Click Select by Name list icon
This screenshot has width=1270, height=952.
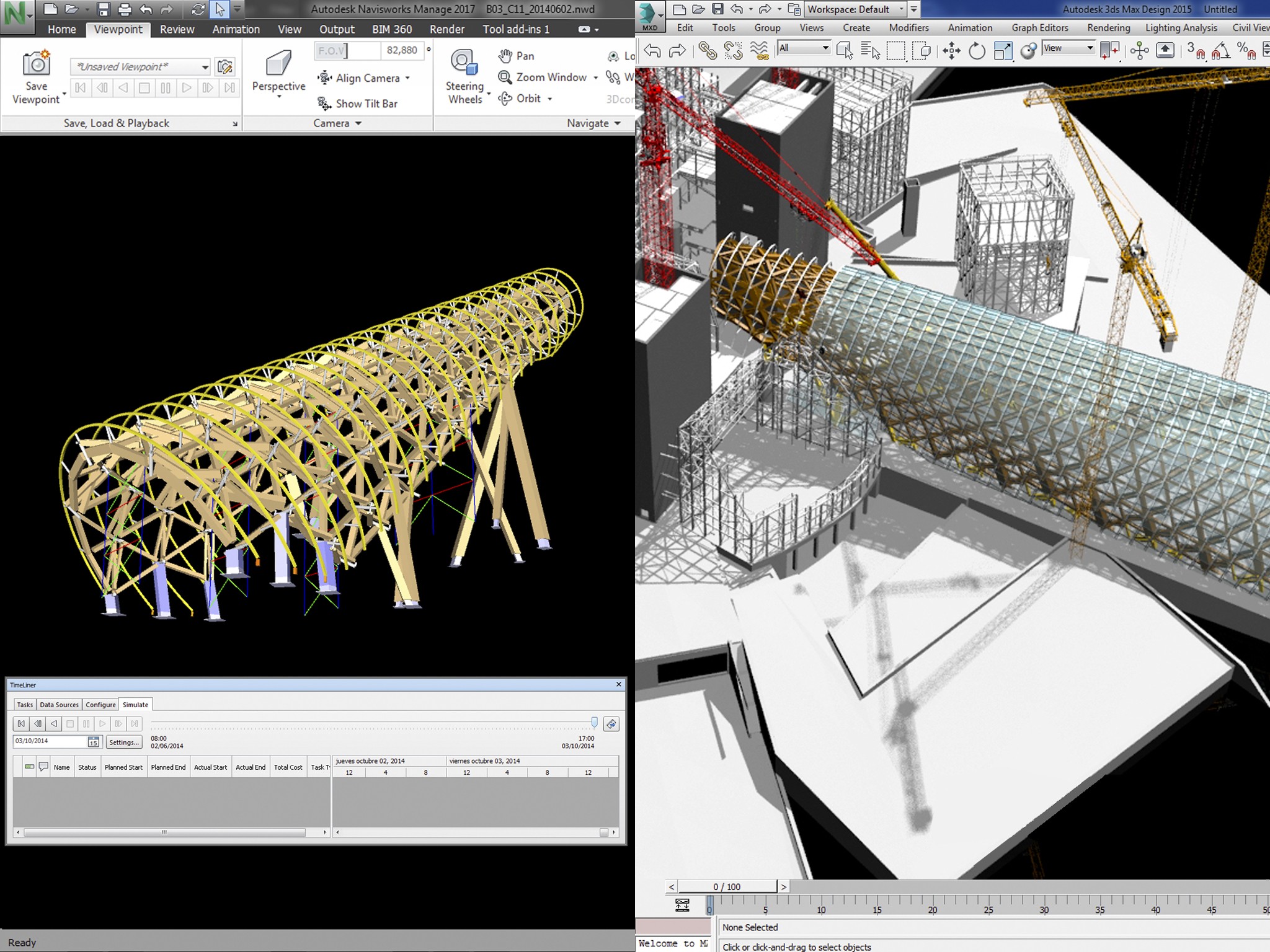pyautogui.click(x=871, y=50)
